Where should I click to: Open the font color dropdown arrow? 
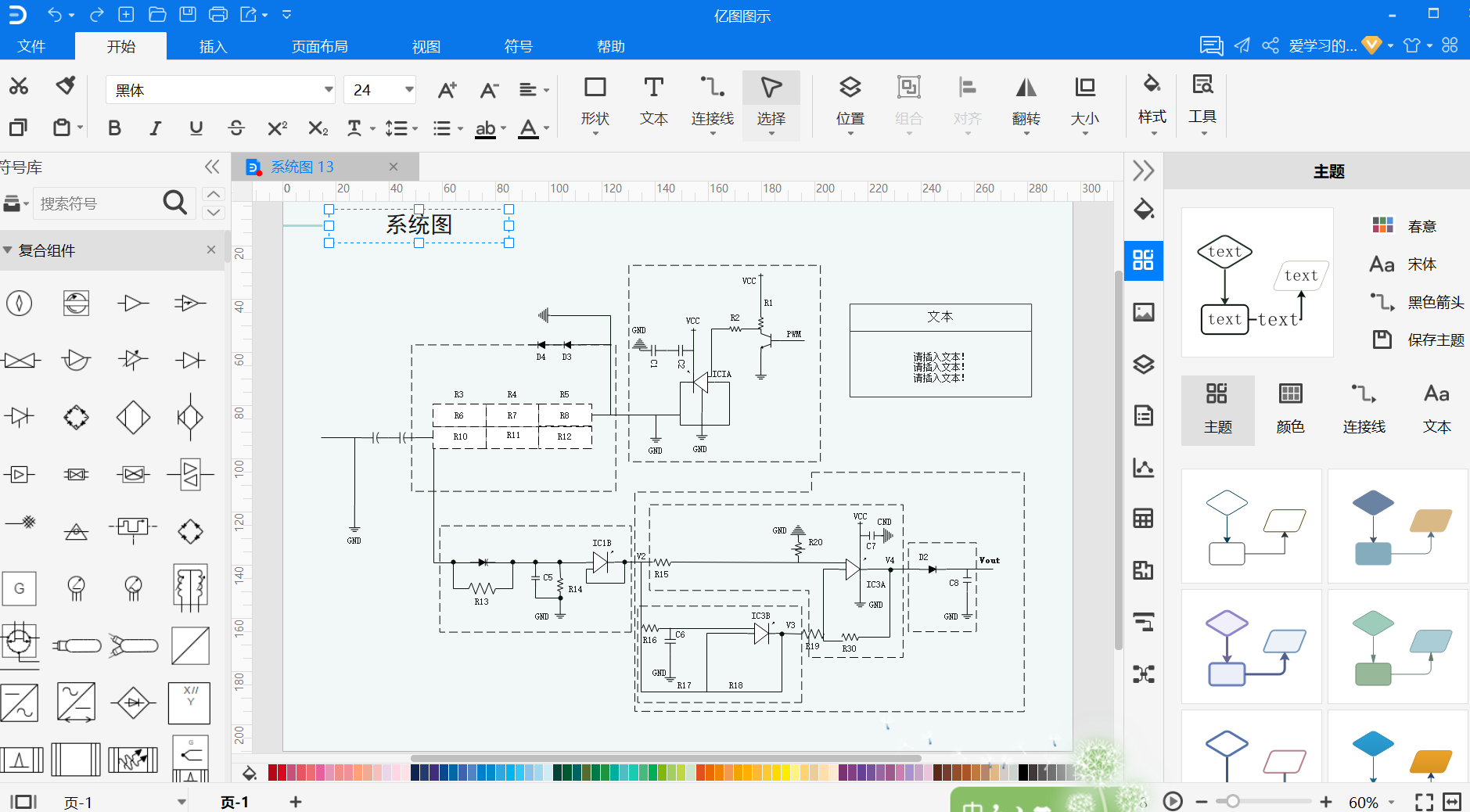click(x=546, y=128)
